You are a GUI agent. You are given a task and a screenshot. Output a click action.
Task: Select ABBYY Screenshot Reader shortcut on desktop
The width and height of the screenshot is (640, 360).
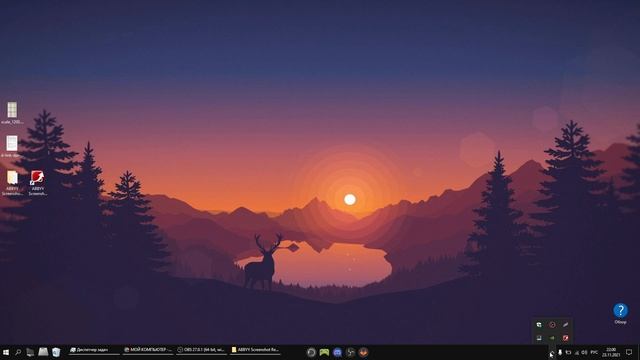pos(38,183)
